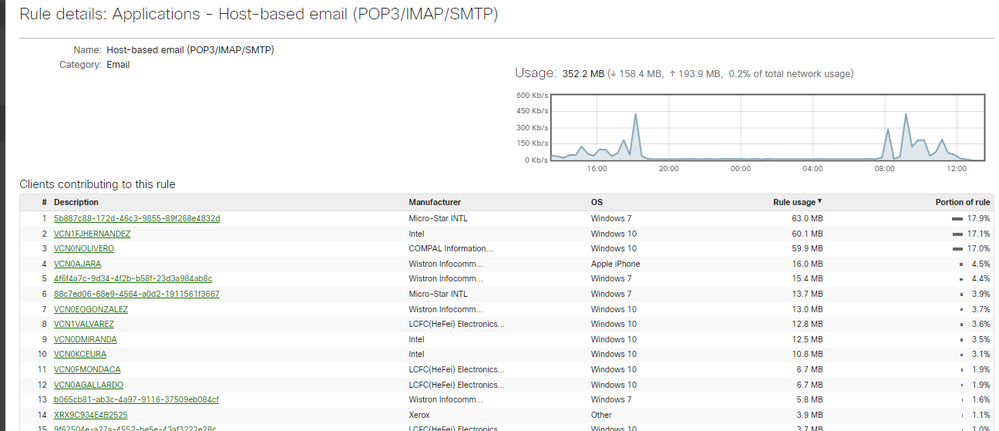The image size is (999, 431).
Task: Click the usage graph peak near 08:00
Action: tap(888, 129)
